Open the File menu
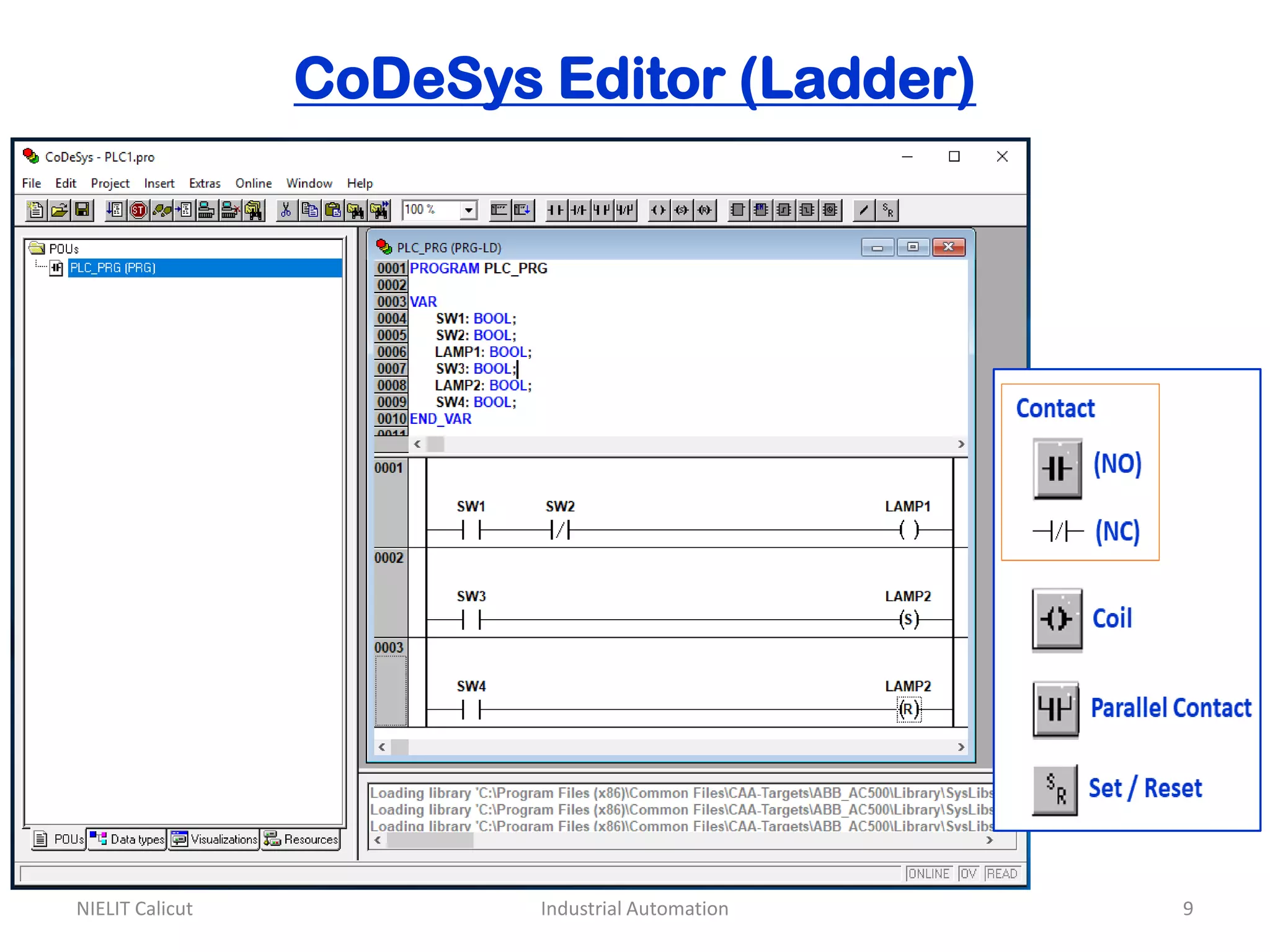The height and width of the screenshot is (952, 1270). pyautogui.click(x=32, y=183)
